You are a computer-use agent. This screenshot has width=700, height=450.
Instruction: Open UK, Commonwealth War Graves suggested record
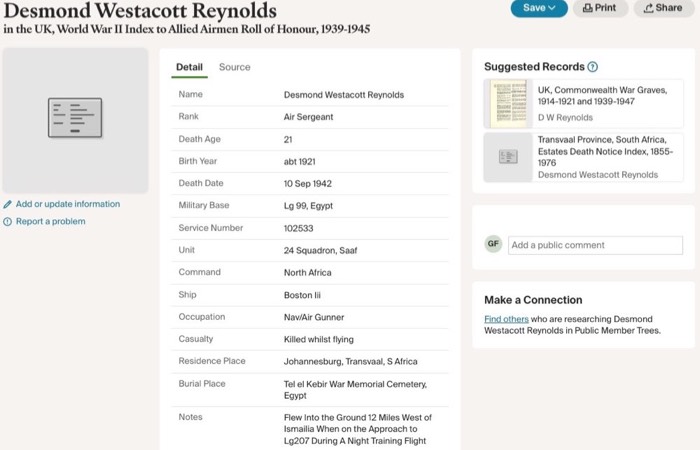tap(602, 96)
